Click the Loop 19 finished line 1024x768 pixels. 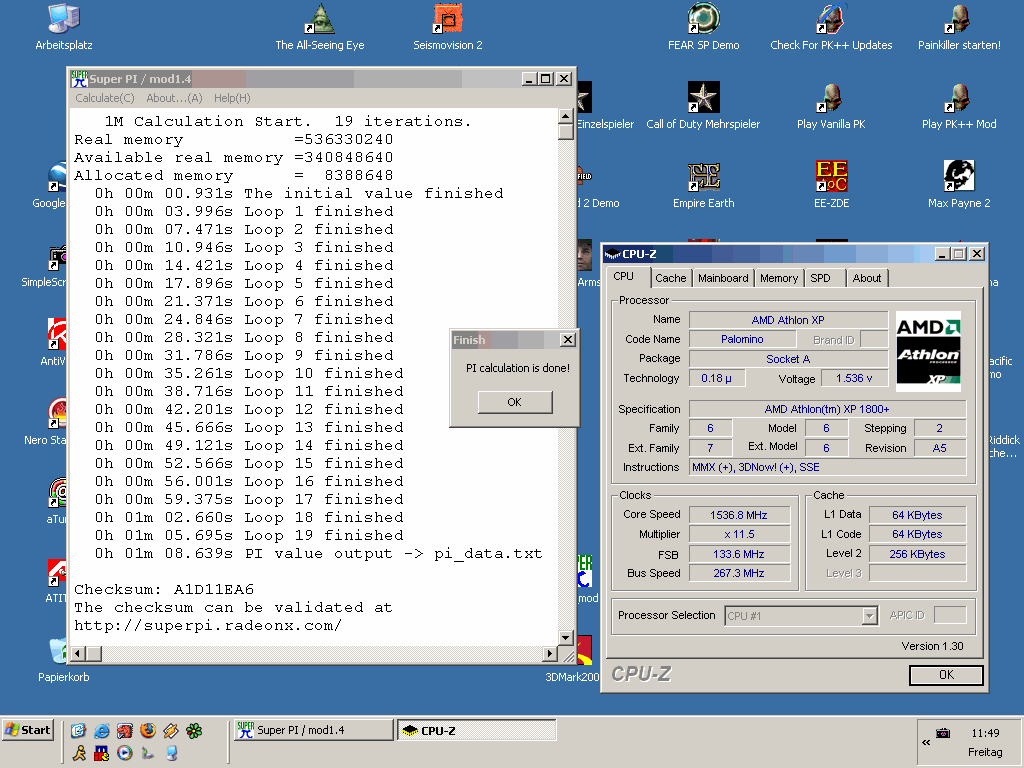tap(249, 536)
